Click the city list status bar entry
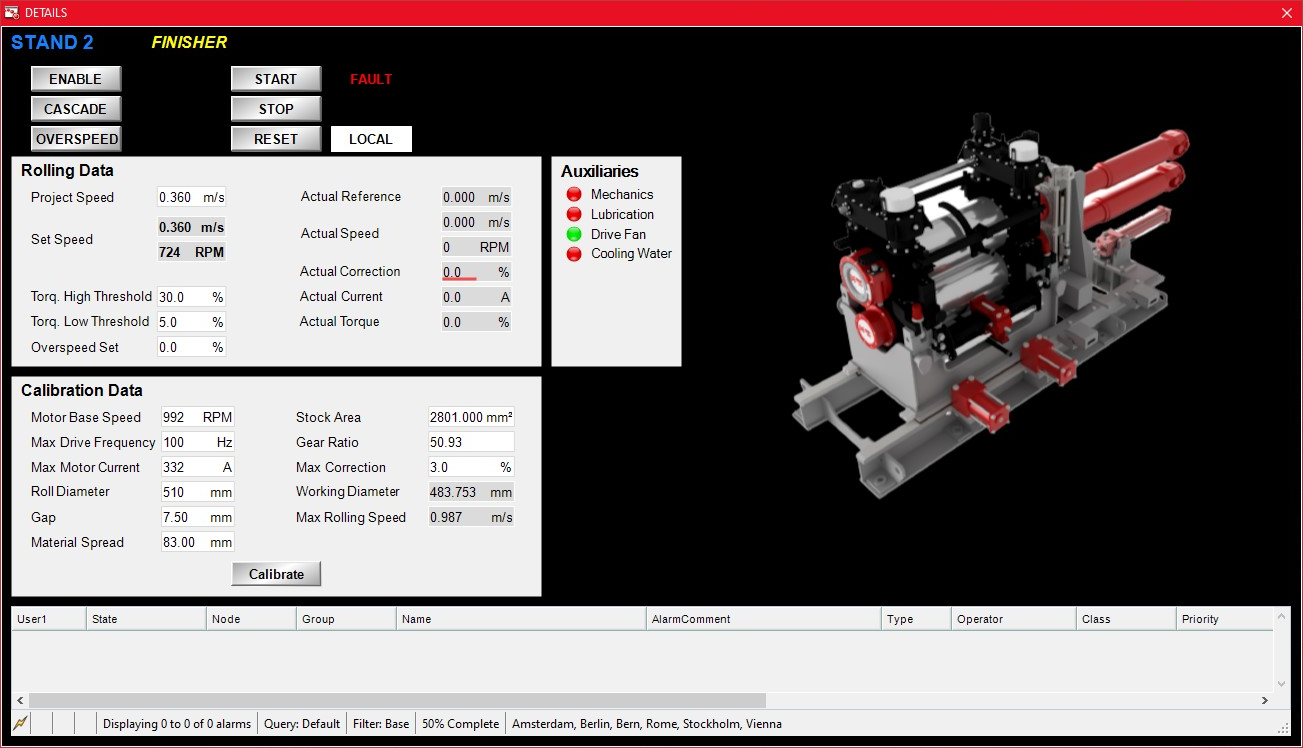This screenshot has height=748, width=1303. 647,723
